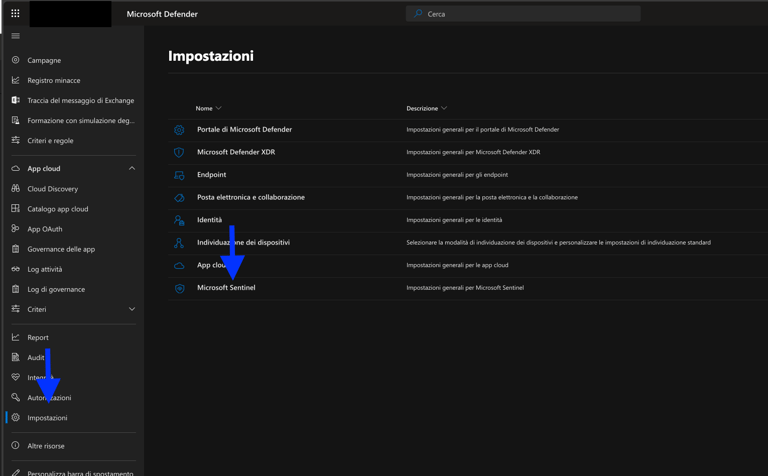
Task: Click the Posta elettronica e collaborazione icon
Action: click(179, 197)
